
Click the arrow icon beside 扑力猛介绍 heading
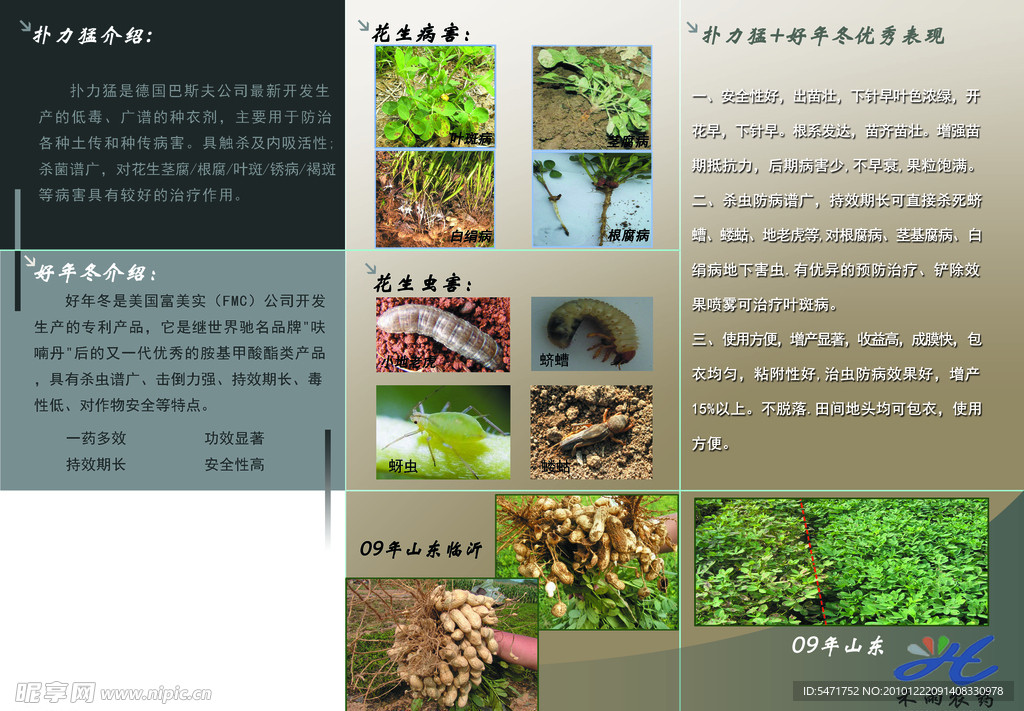coord(25,27)
